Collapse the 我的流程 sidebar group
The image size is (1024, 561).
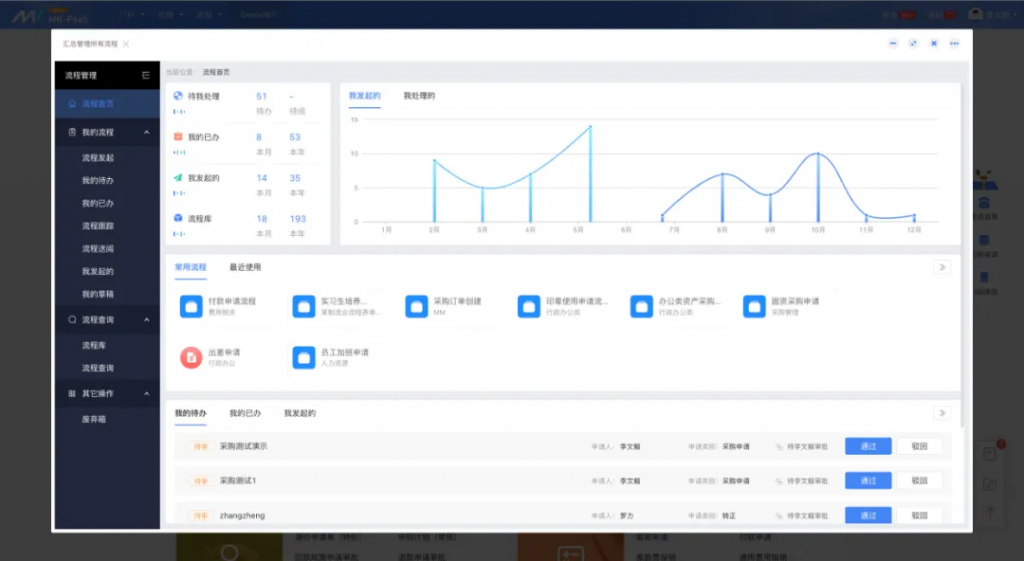(147, 132)
